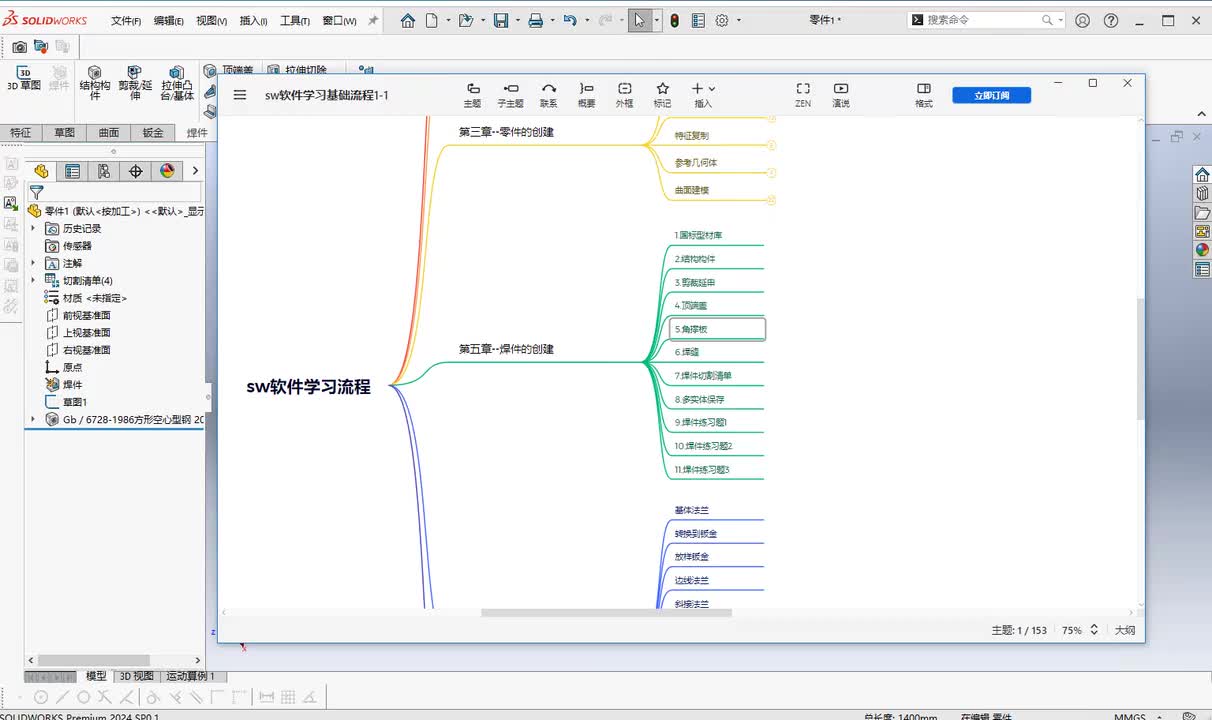Switch to the 3D视图 bottom tab
Image resolution: width=1212 pixels, height=720 pixels.
tap(137, 676)
